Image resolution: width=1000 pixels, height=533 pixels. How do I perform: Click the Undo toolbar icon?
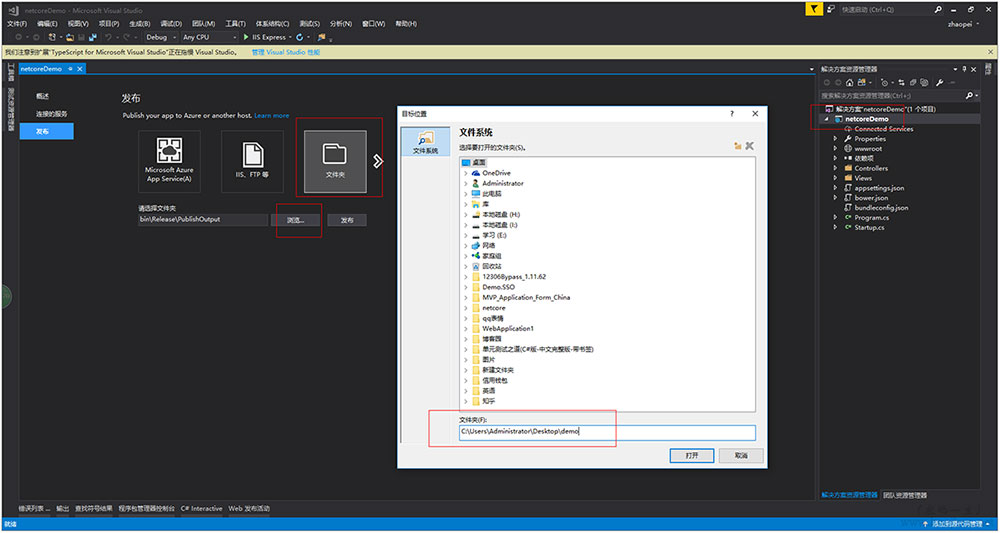108,37
